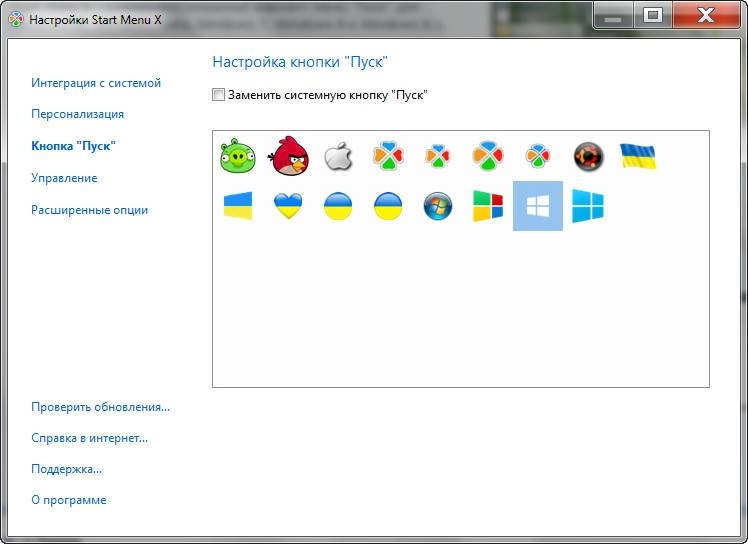Select the blue-yellow heart icon
Screen dimensions: 748x544
click(288, 206)
